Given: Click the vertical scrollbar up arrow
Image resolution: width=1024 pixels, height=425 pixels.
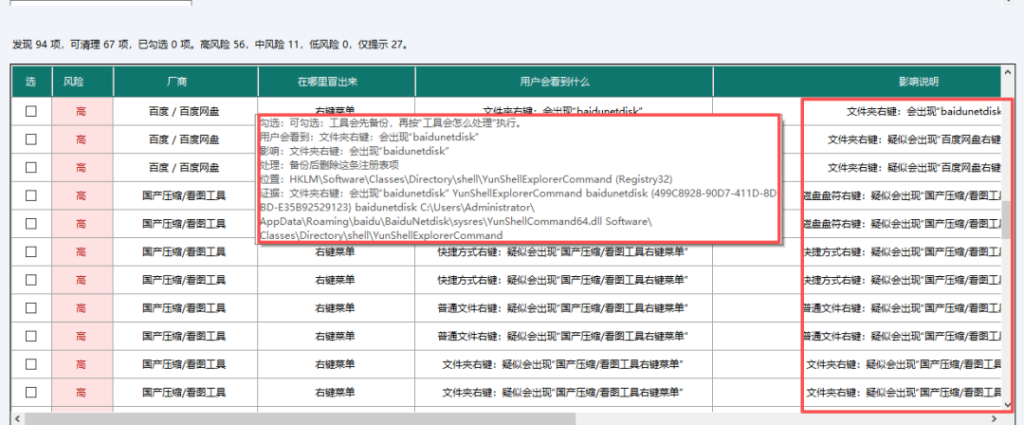Looking at the screenshot, I should 1008,71.
